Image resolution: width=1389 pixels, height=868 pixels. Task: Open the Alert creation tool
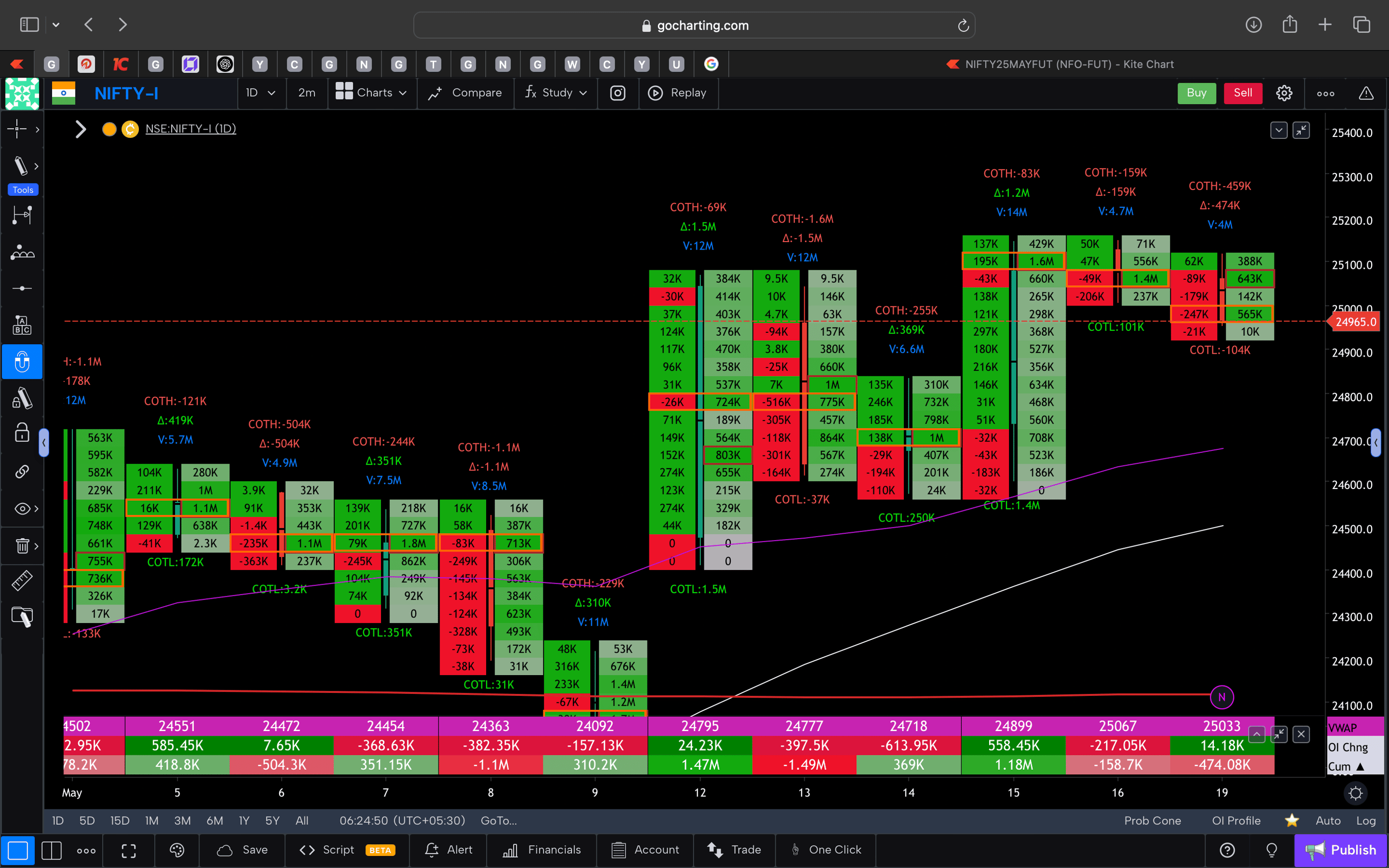pyautogui.click(x=449, y=850)
